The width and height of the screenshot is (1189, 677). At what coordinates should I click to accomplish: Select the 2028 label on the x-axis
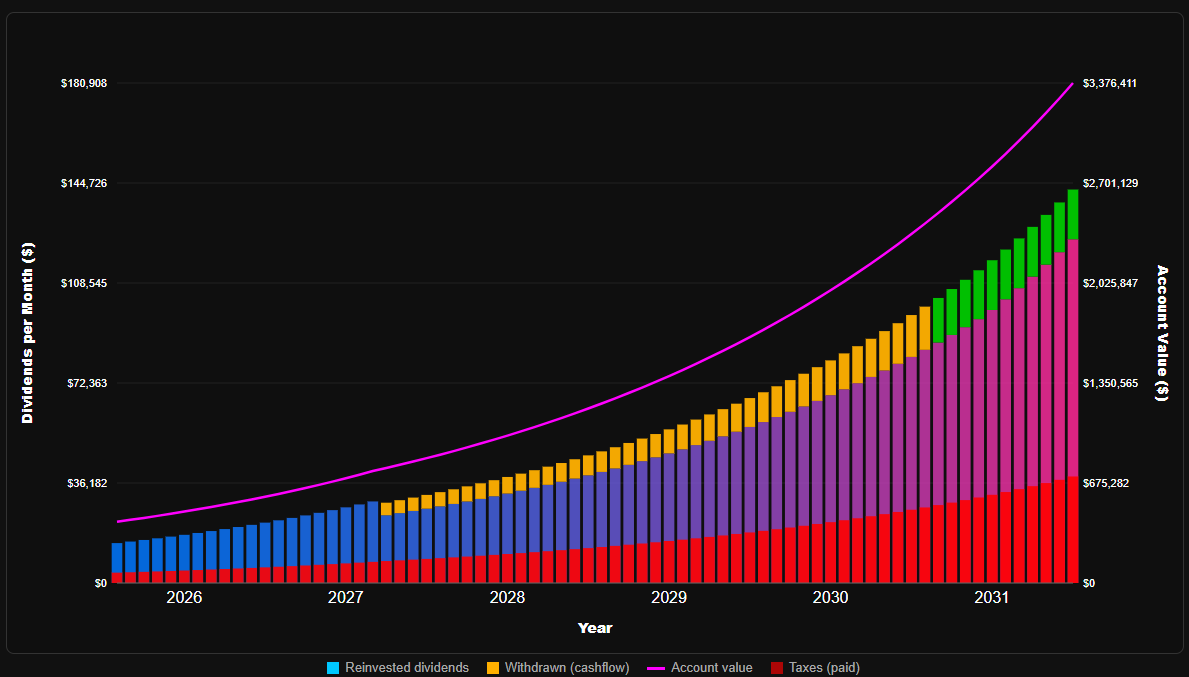[x=507, y=598]
